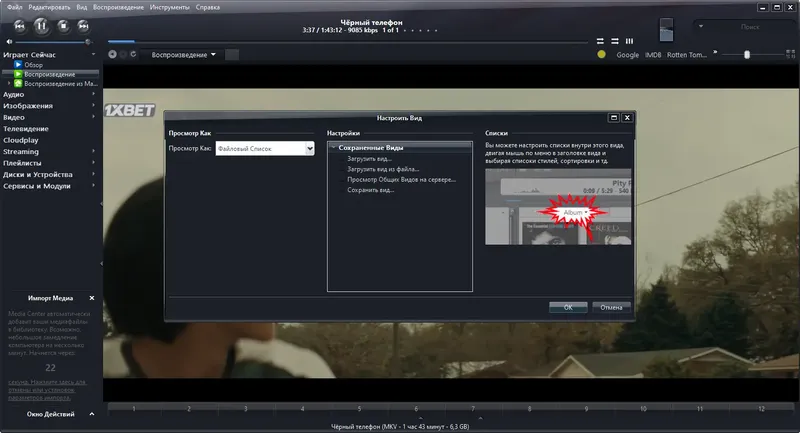
Task: Click the cover art thumbnail in header
Action: coord(666,30)
